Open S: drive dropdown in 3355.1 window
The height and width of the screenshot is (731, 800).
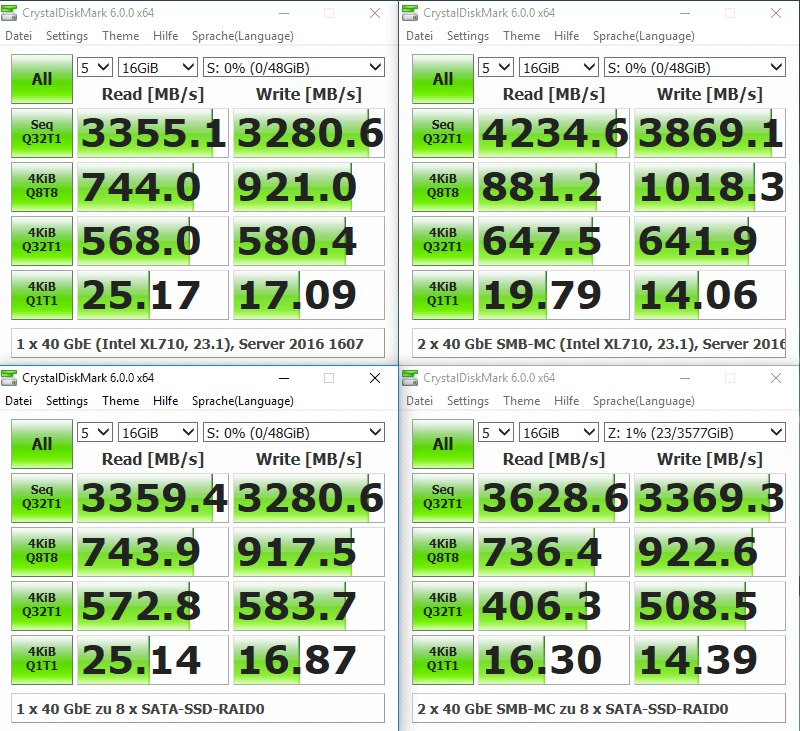tap(294, 67)
